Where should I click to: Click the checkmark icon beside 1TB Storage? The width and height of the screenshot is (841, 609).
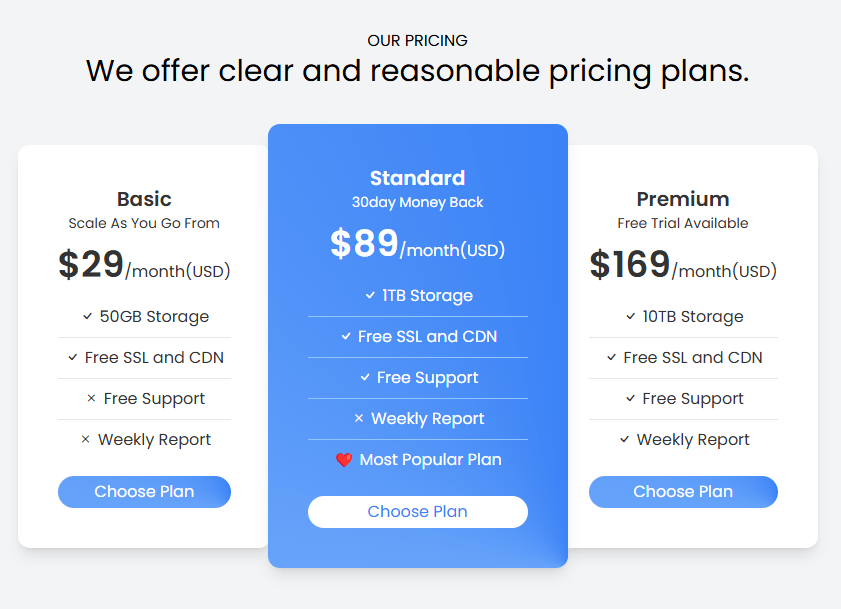point(370,295)
